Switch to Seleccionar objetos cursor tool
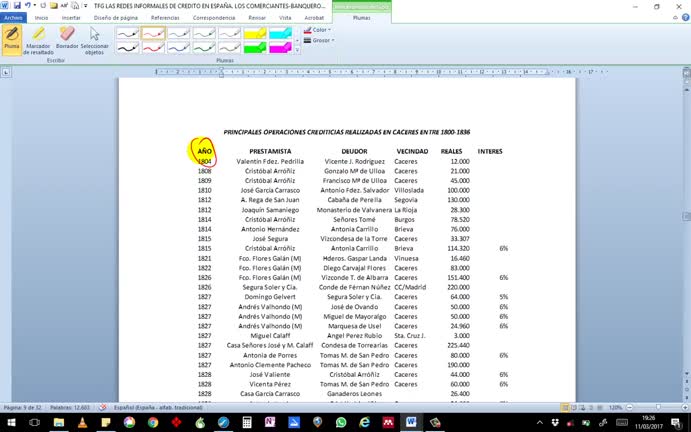 click(x=94, y=40)
